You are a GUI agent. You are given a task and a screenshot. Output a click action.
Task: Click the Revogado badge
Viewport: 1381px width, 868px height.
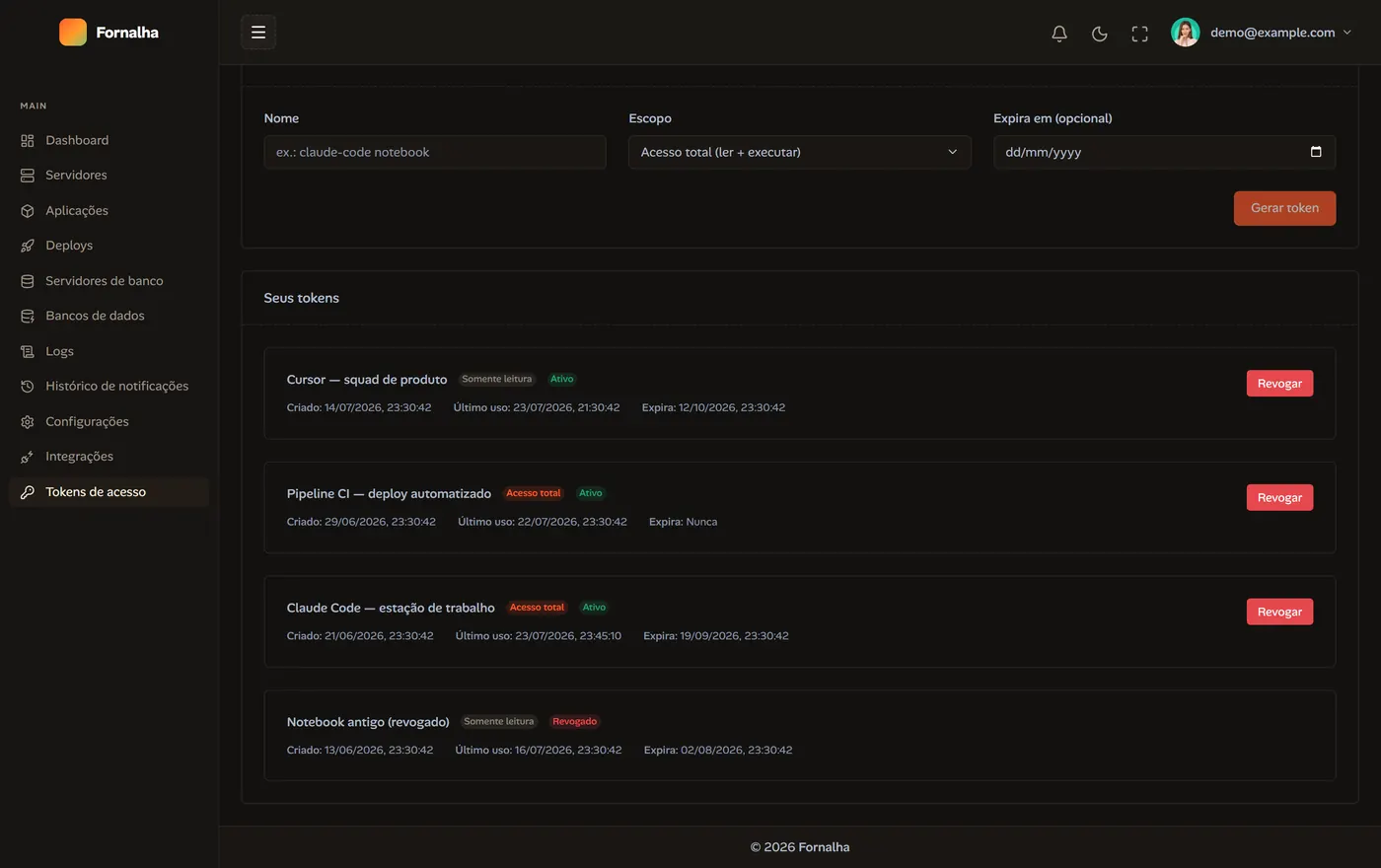click(x=575, y=722)
